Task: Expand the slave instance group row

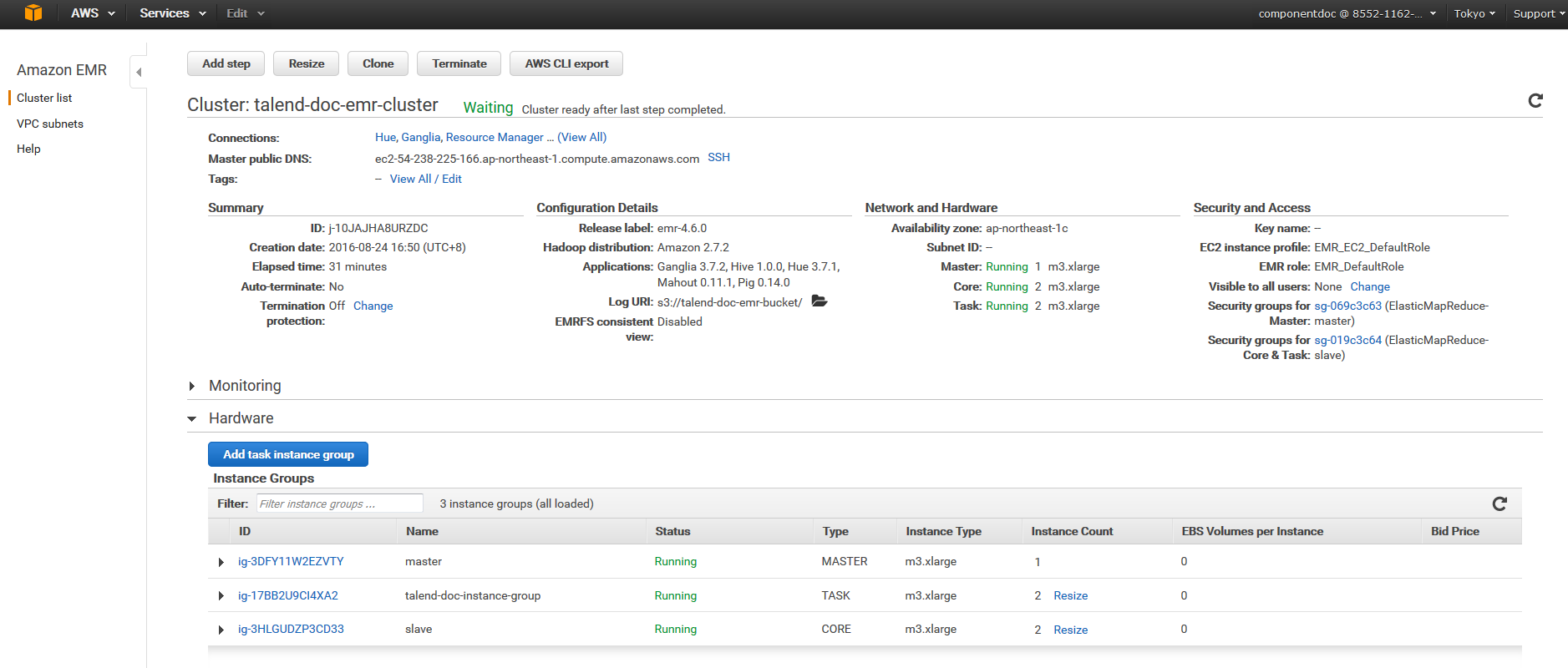Action: pos(221,630)
